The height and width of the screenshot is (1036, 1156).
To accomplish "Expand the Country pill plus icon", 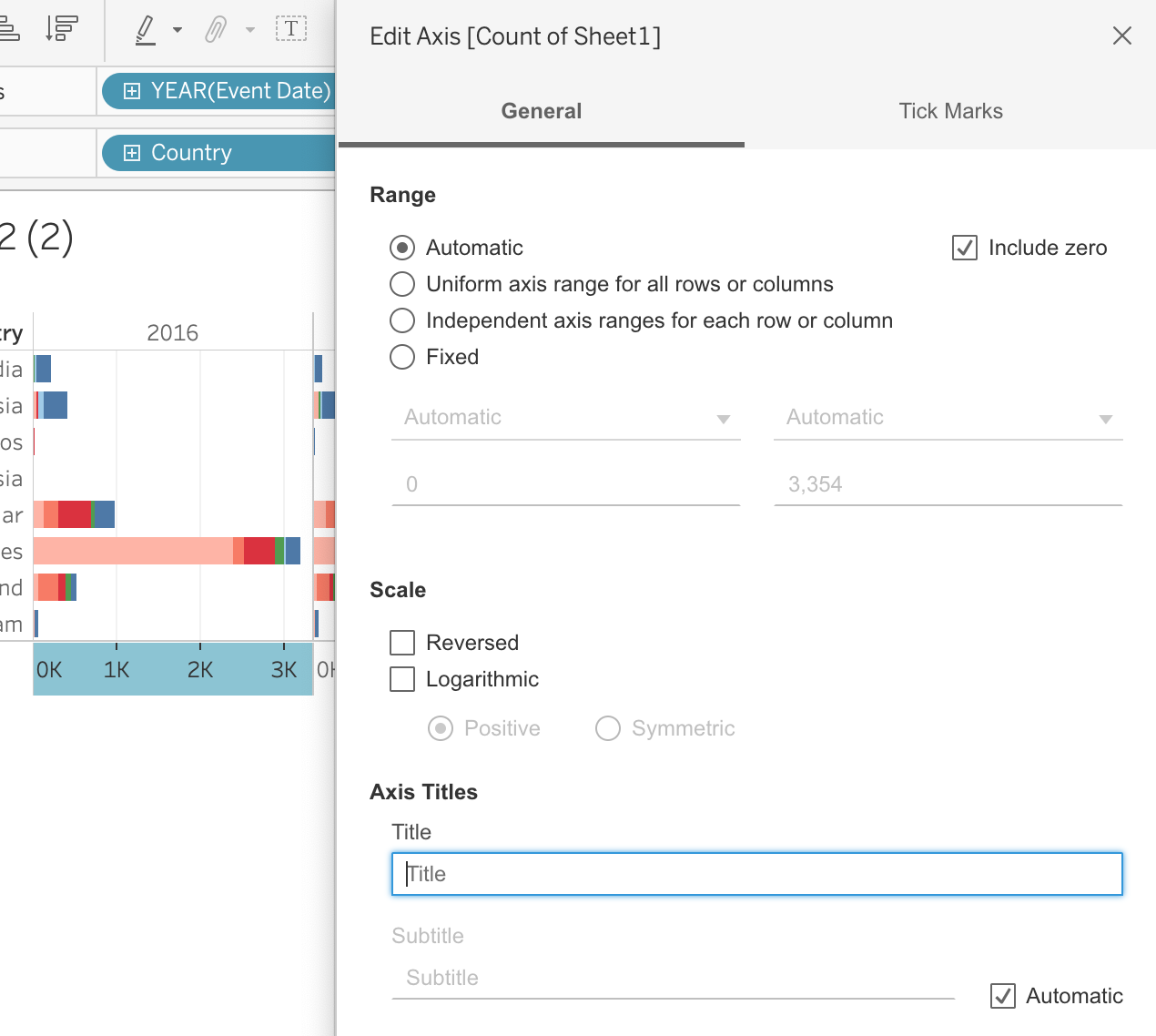I will [x=132, y=153].
